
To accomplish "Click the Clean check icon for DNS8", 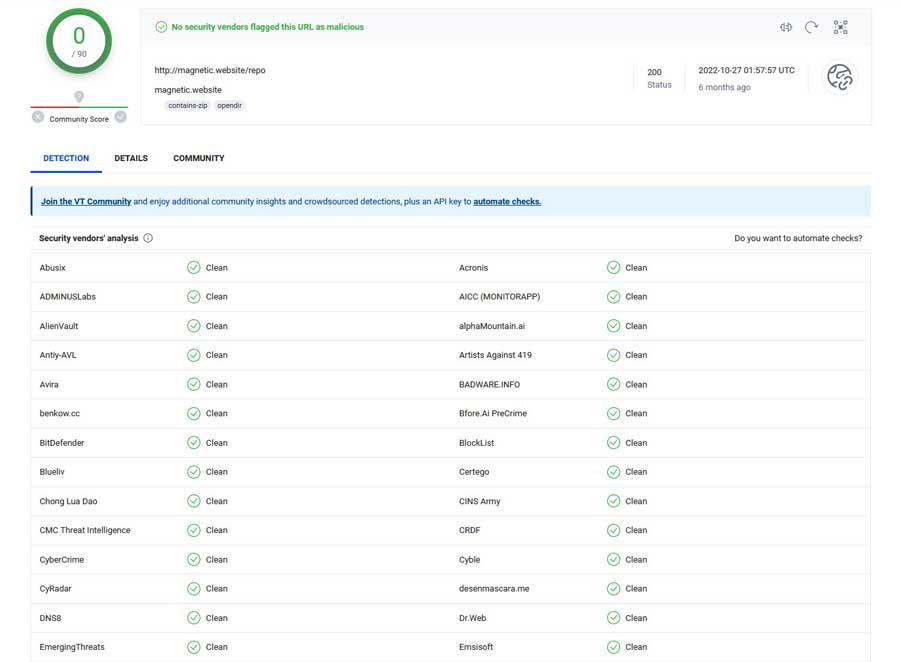I will click(194, 618).
